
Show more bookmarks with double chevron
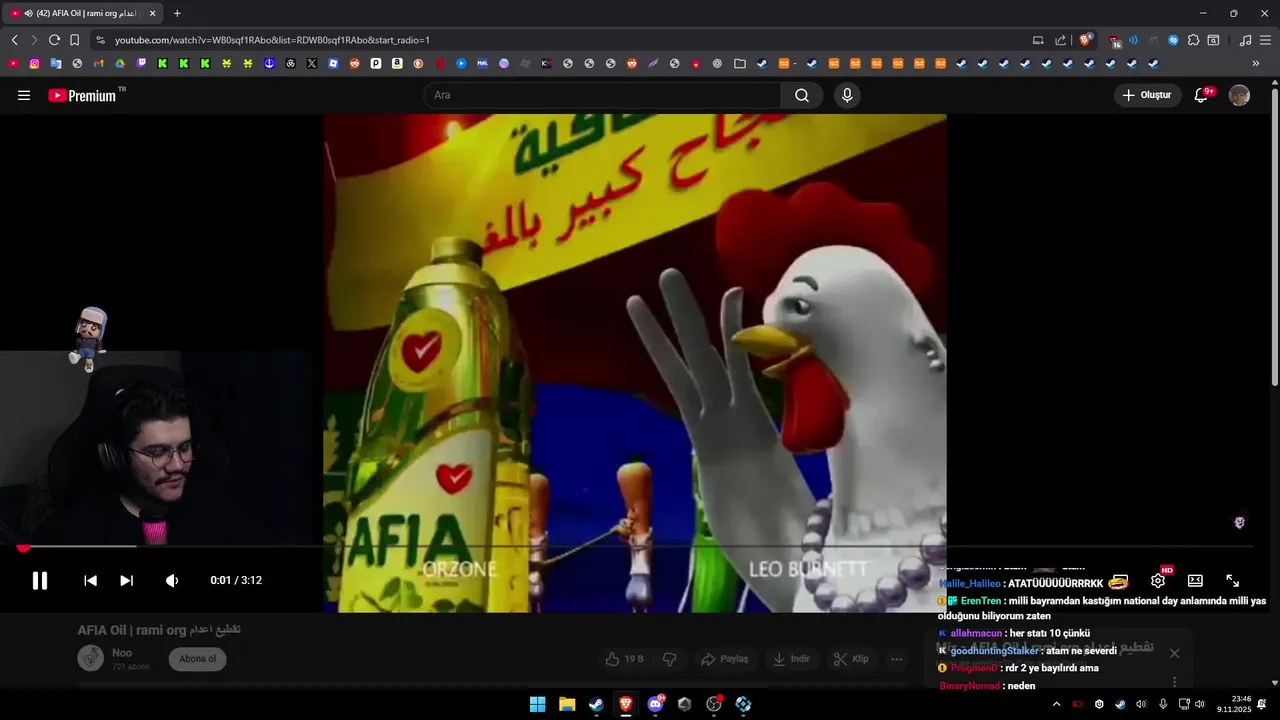point(1256,63)
